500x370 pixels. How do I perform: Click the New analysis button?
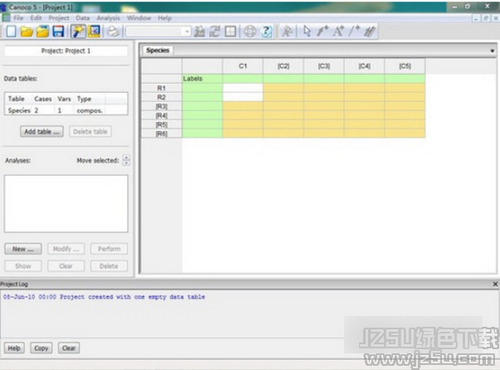coord(23,249)
